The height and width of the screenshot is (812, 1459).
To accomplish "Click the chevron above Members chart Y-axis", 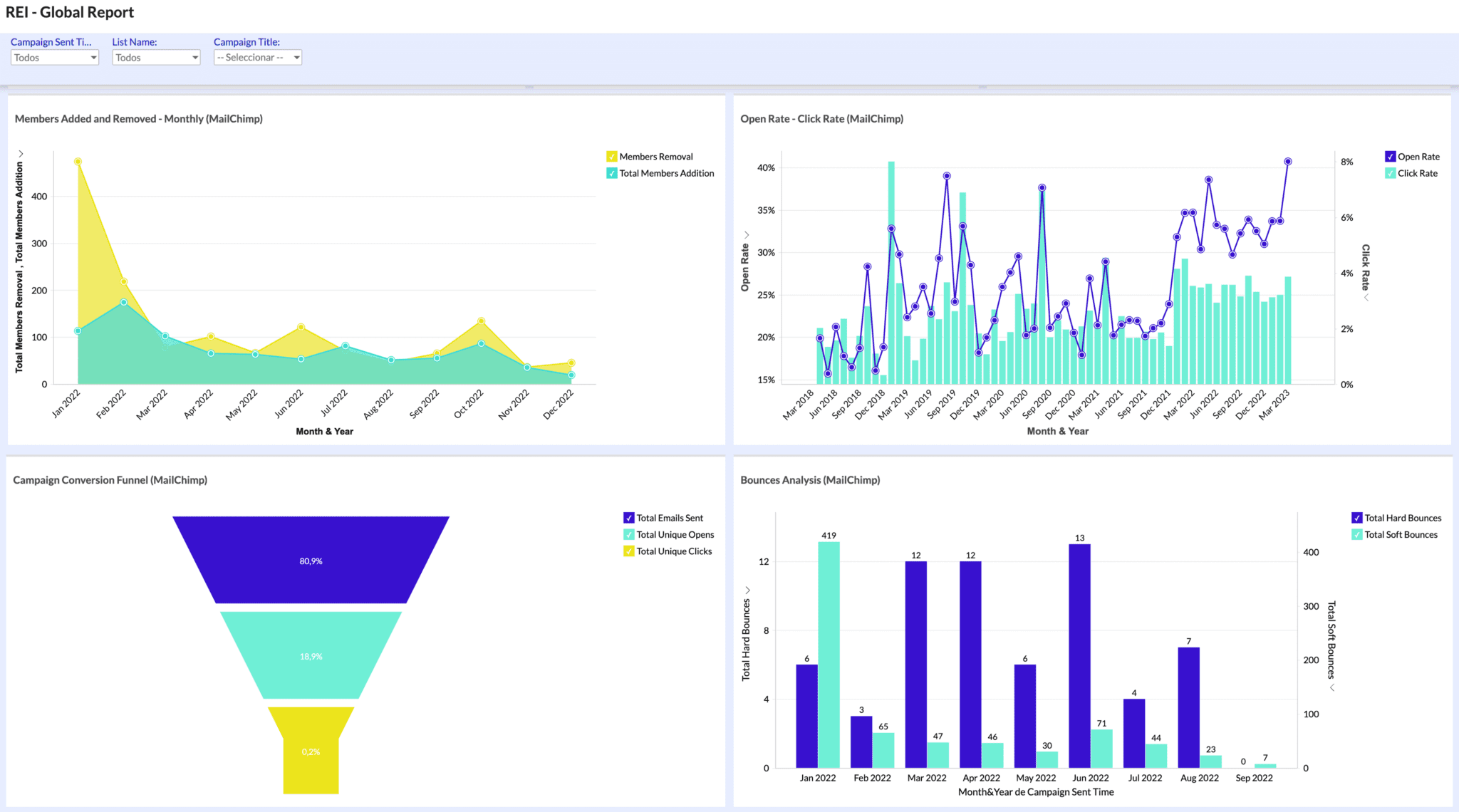I will click(x=21, y=154).
